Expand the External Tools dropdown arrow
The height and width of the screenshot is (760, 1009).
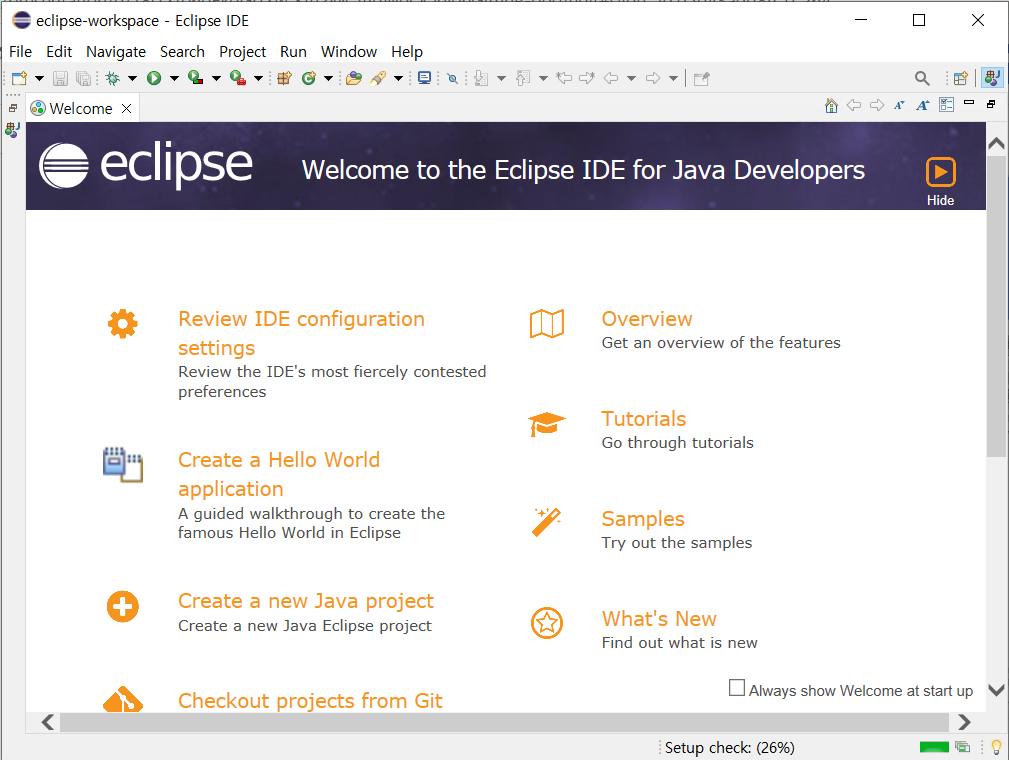258,79
